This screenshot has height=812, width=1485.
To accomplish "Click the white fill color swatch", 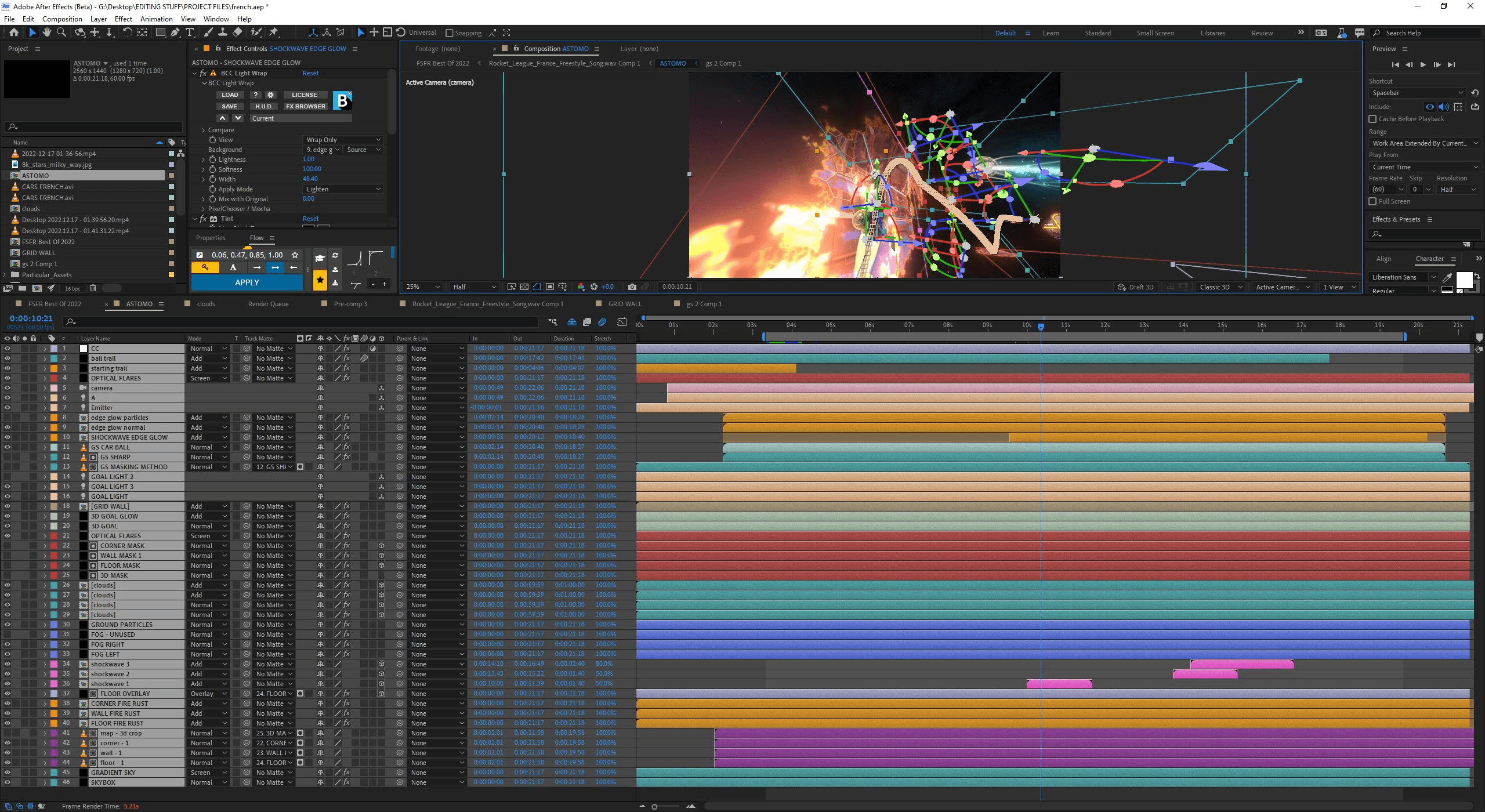I will [1464, 280].
